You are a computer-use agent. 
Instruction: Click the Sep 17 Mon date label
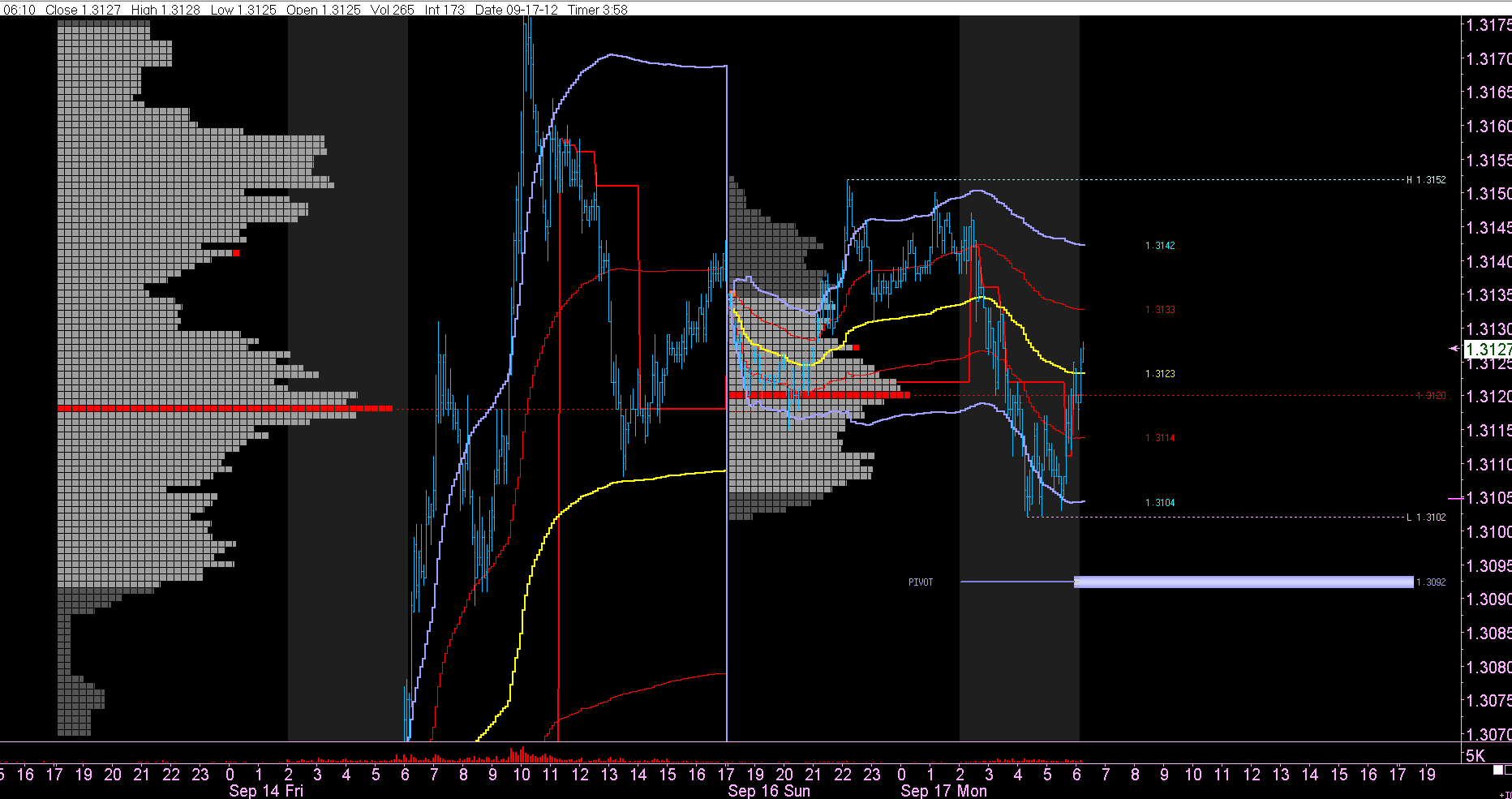[944, 791]
